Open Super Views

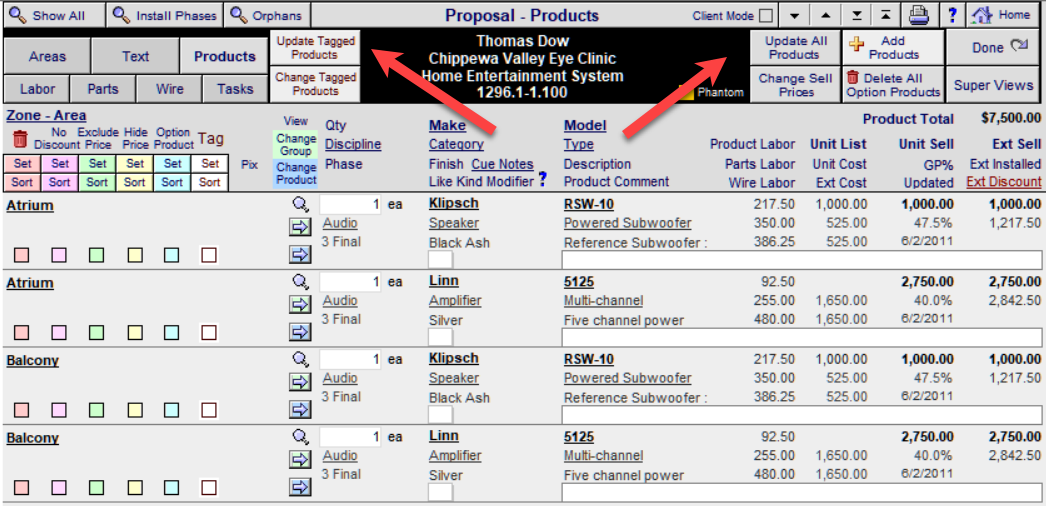pos(994,85)
